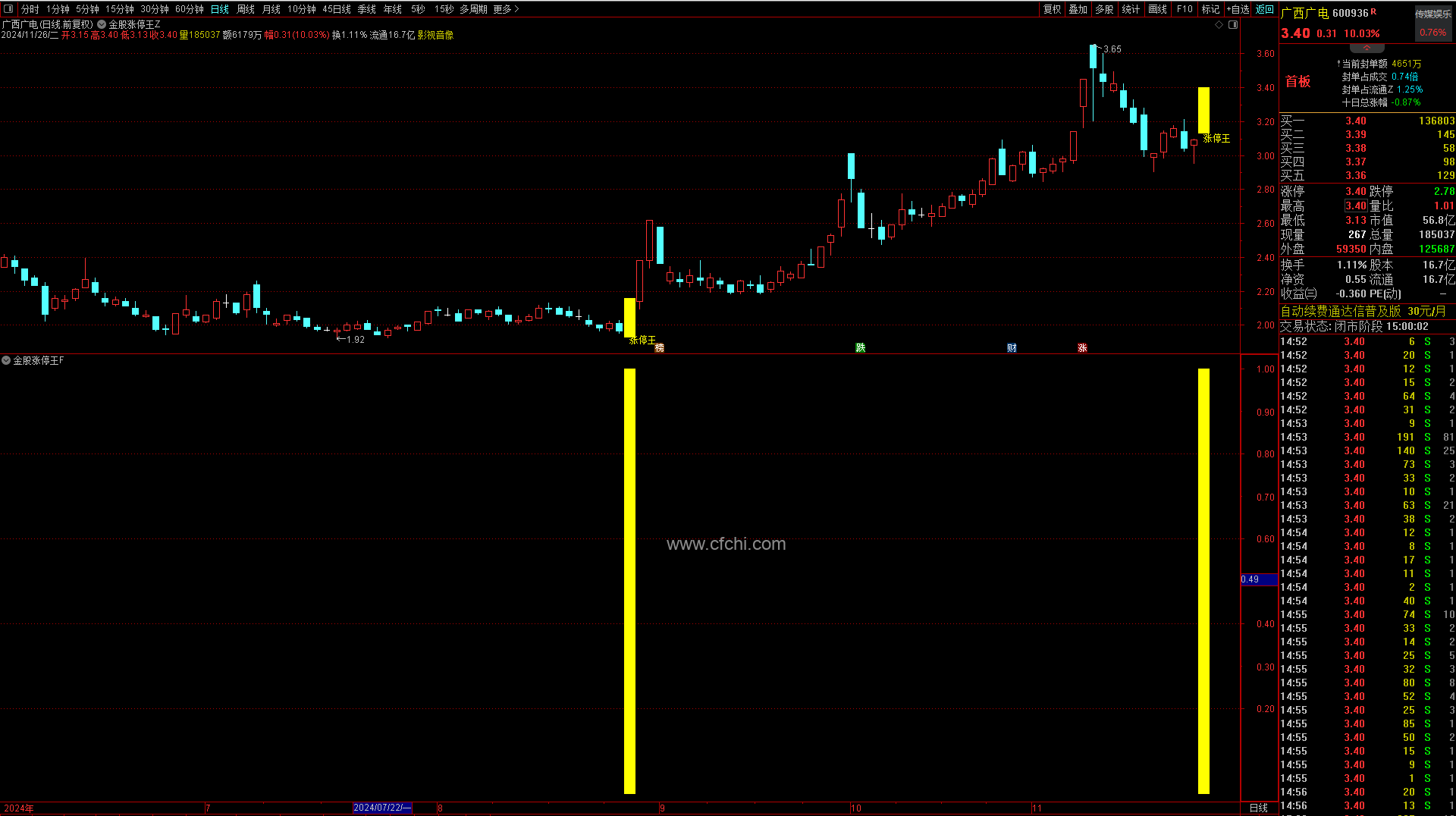Viewport: 1456px width, 816px height.
Task: Click the 收益(三) -0.360 earnings row
Action: click(x=1324, y=293)
